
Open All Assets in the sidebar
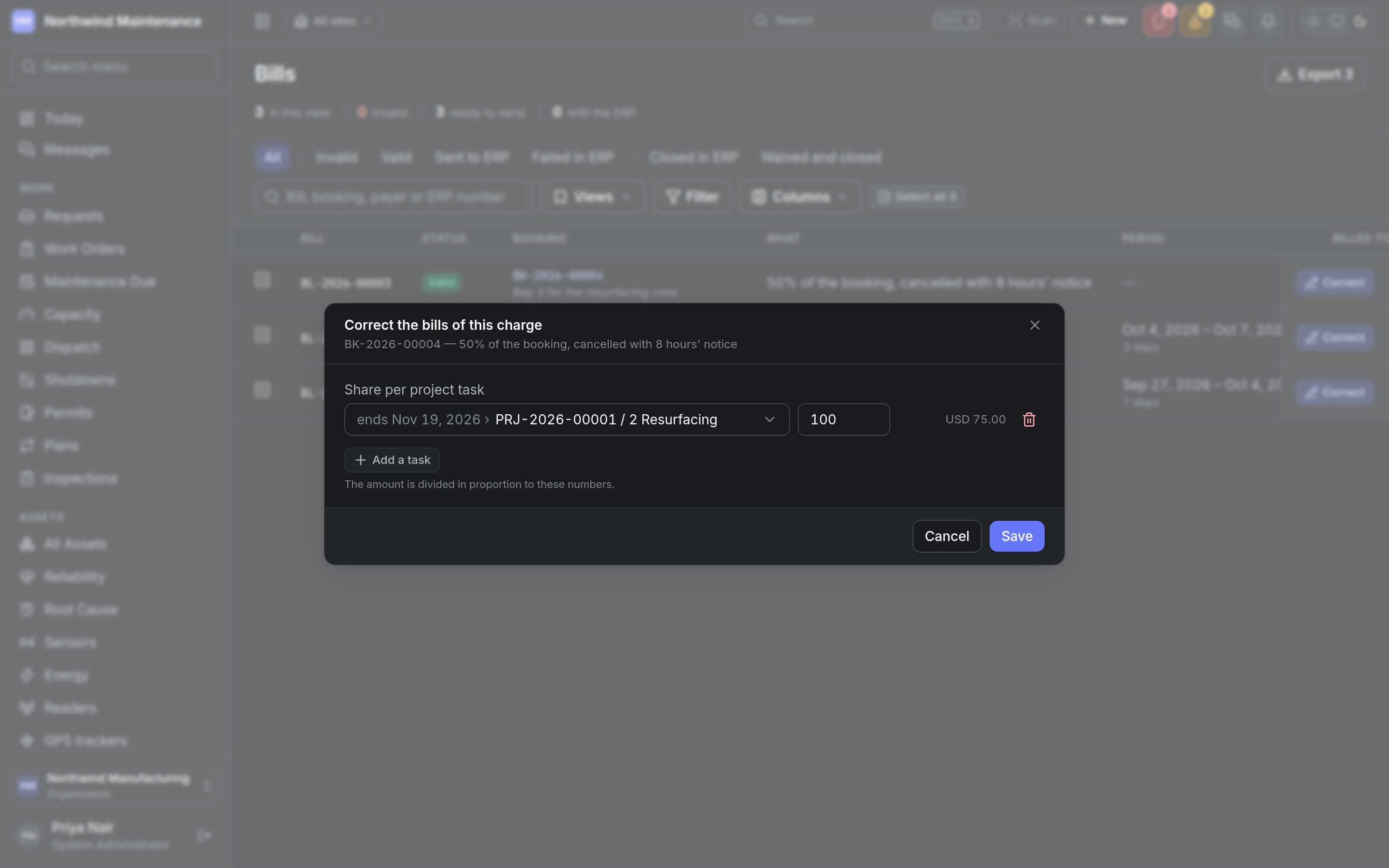(x=115, y=544)
